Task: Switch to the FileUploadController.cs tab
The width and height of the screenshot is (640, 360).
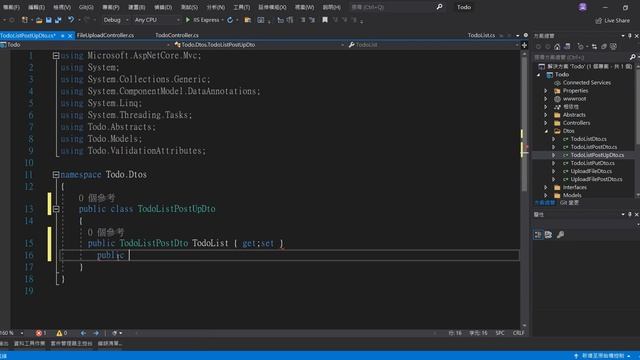Action: point(105,36)
